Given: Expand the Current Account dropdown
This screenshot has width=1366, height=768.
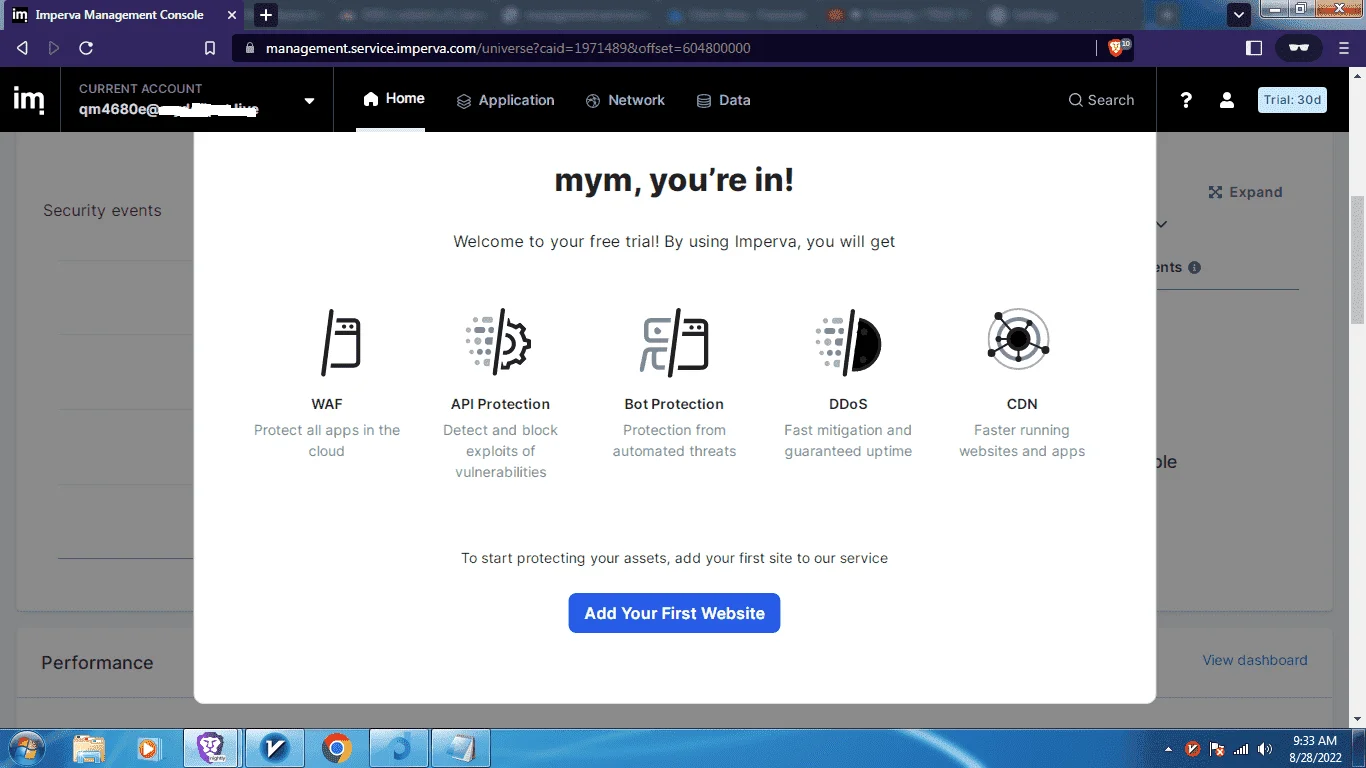Looking at the screenshot, I should [309, 100].
